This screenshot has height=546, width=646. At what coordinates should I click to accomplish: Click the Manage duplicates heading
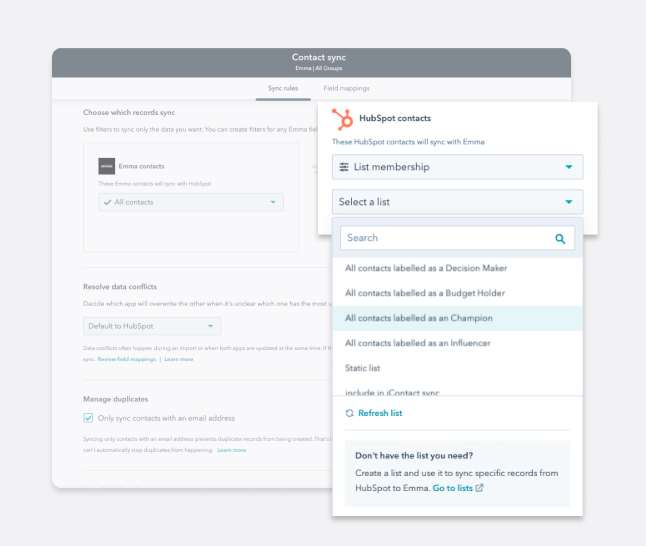(x=115, y=399)
